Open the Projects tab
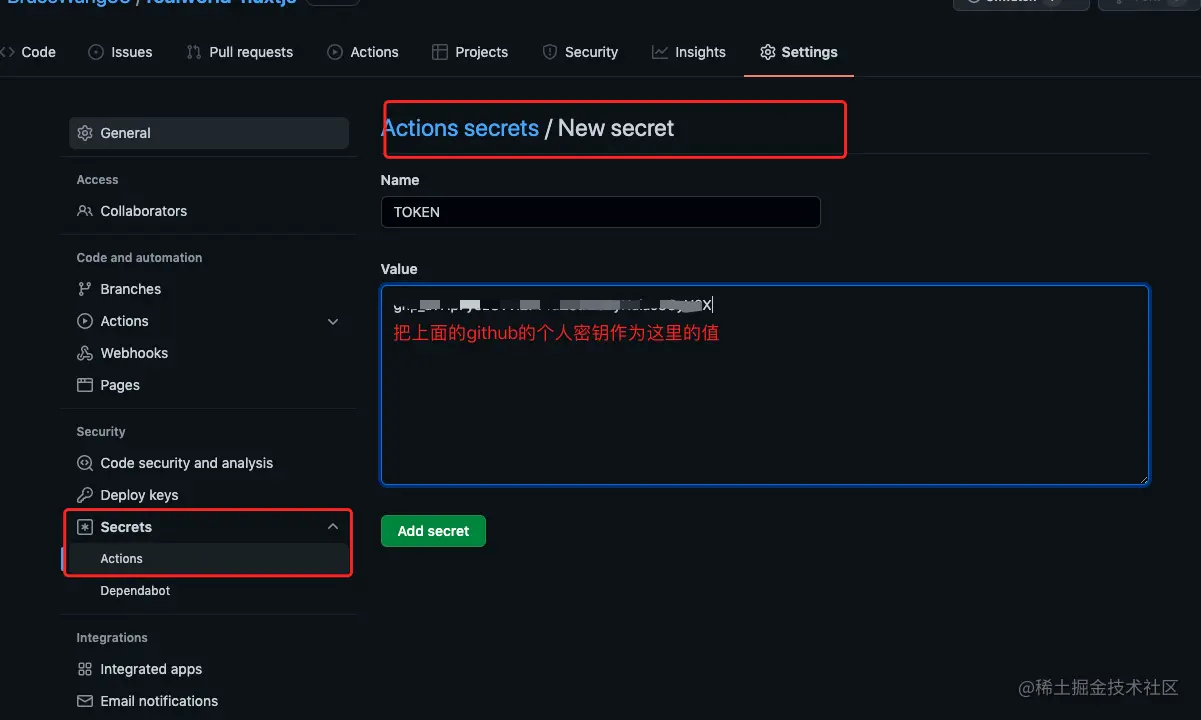Image resolution: width=1201 pixels, height=720 pixels. coord(470,52)
